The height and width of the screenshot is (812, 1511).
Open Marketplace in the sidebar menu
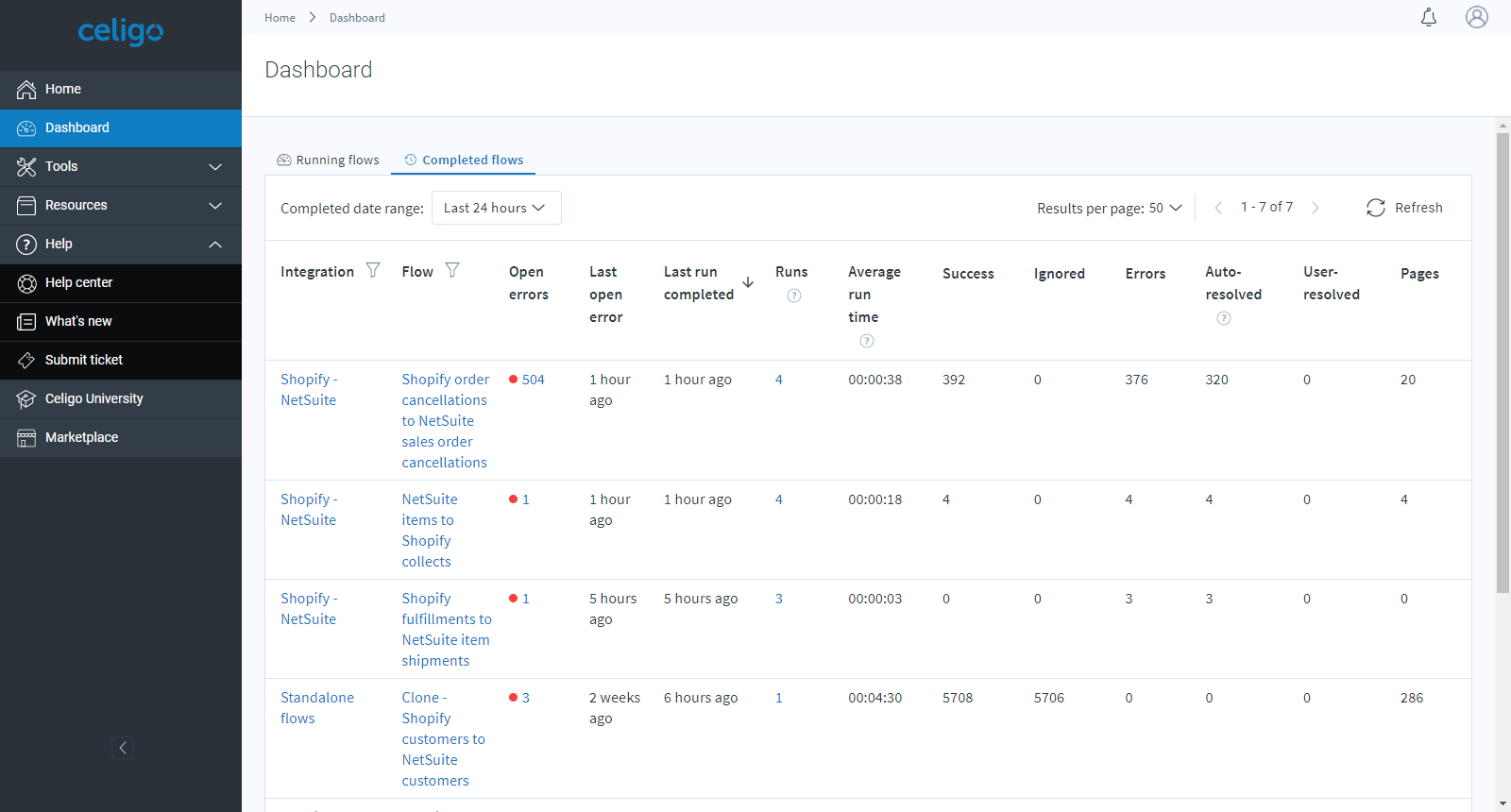[121, 438]
